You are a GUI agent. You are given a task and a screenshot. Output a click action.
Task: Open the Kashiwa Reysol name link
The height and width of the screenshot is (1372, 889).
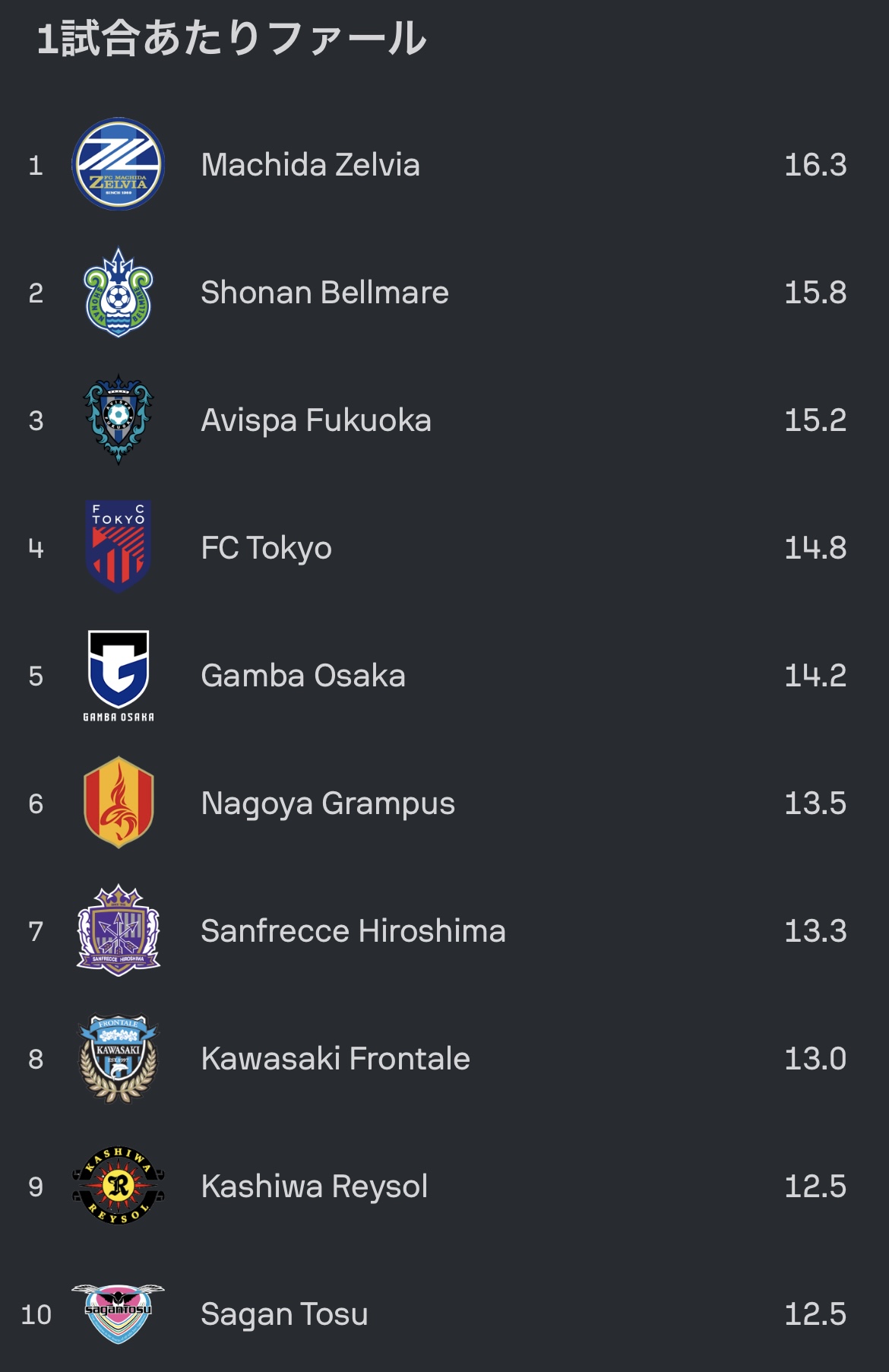click(x=314, y=1187)
